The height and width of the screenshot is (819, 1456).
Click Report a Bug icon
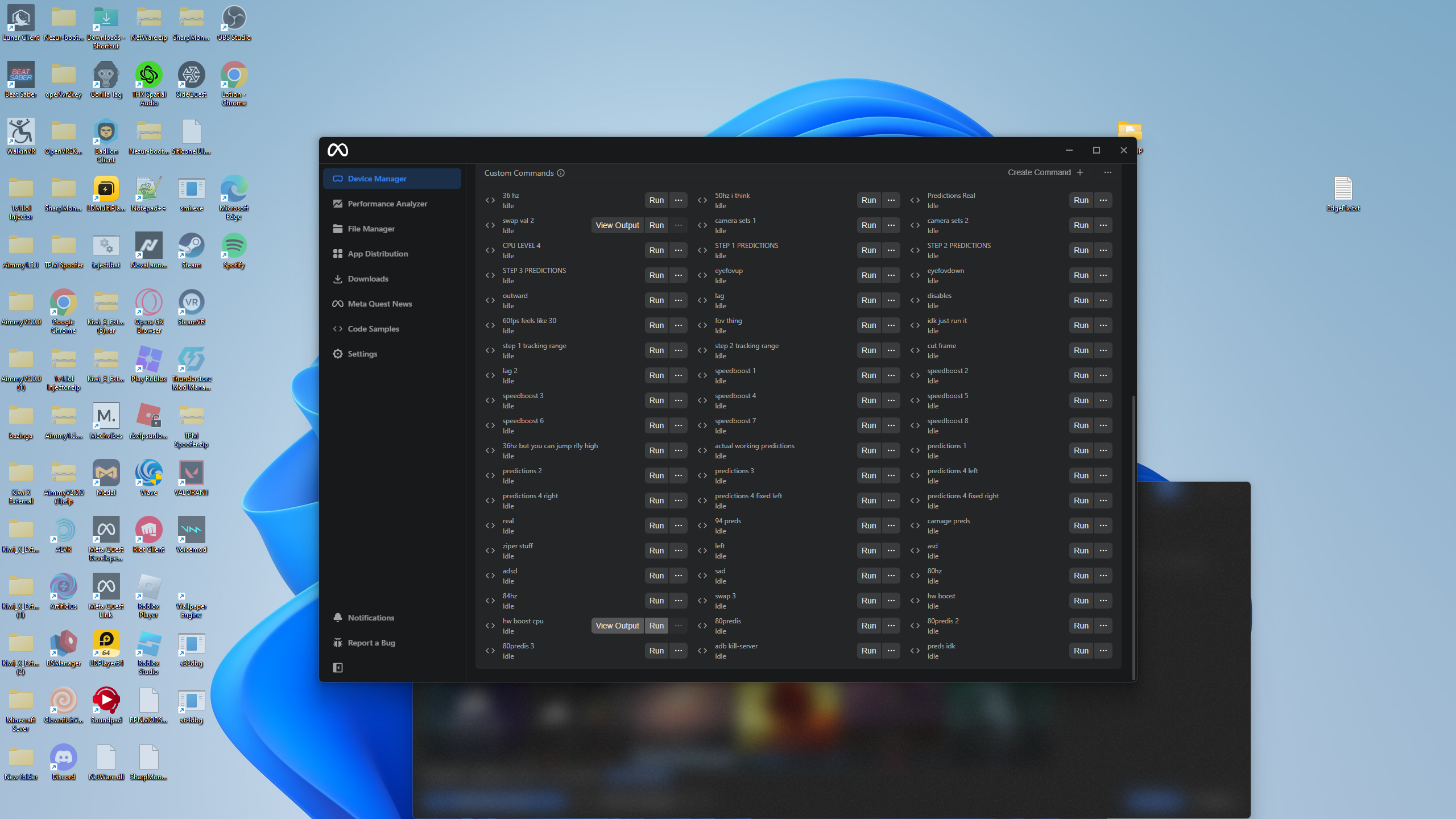coord(338,643)
